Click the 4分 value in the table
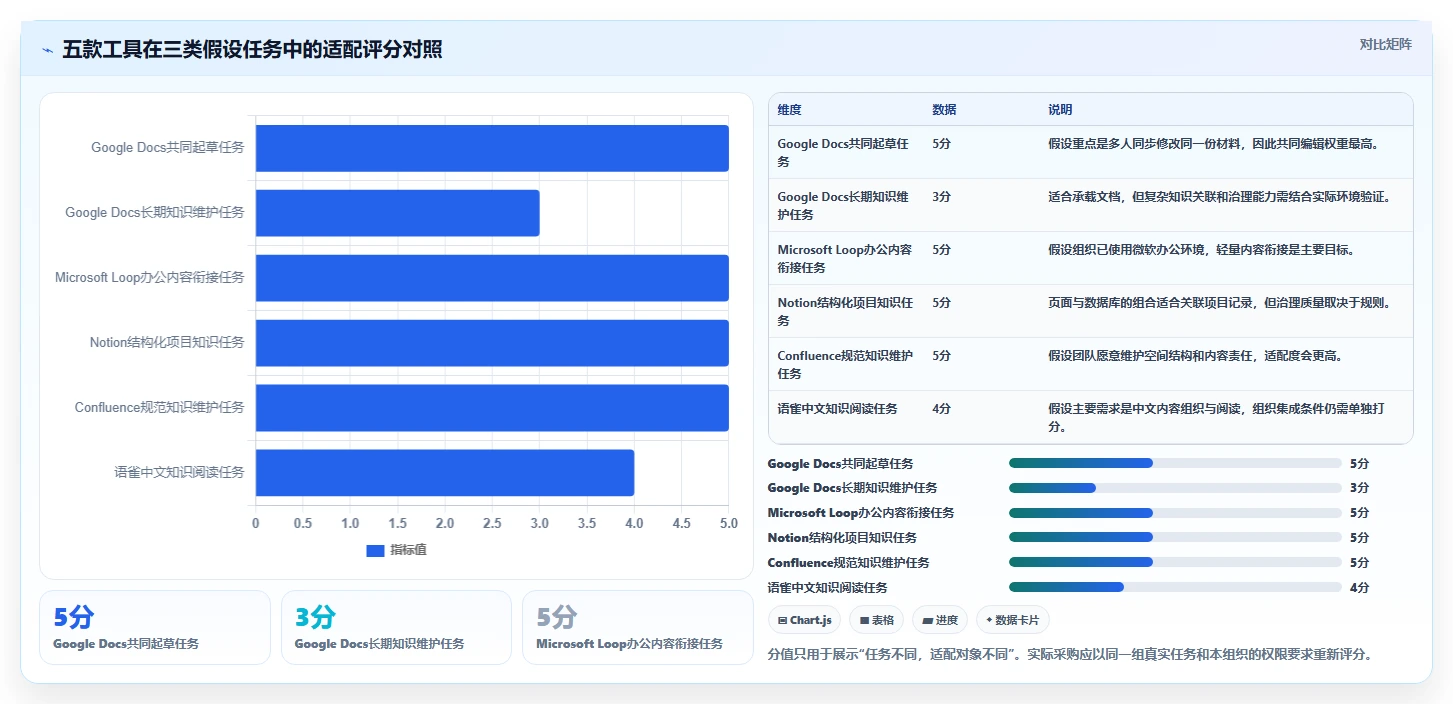Viewport: 1453px width, 704px height. point(941,408)
